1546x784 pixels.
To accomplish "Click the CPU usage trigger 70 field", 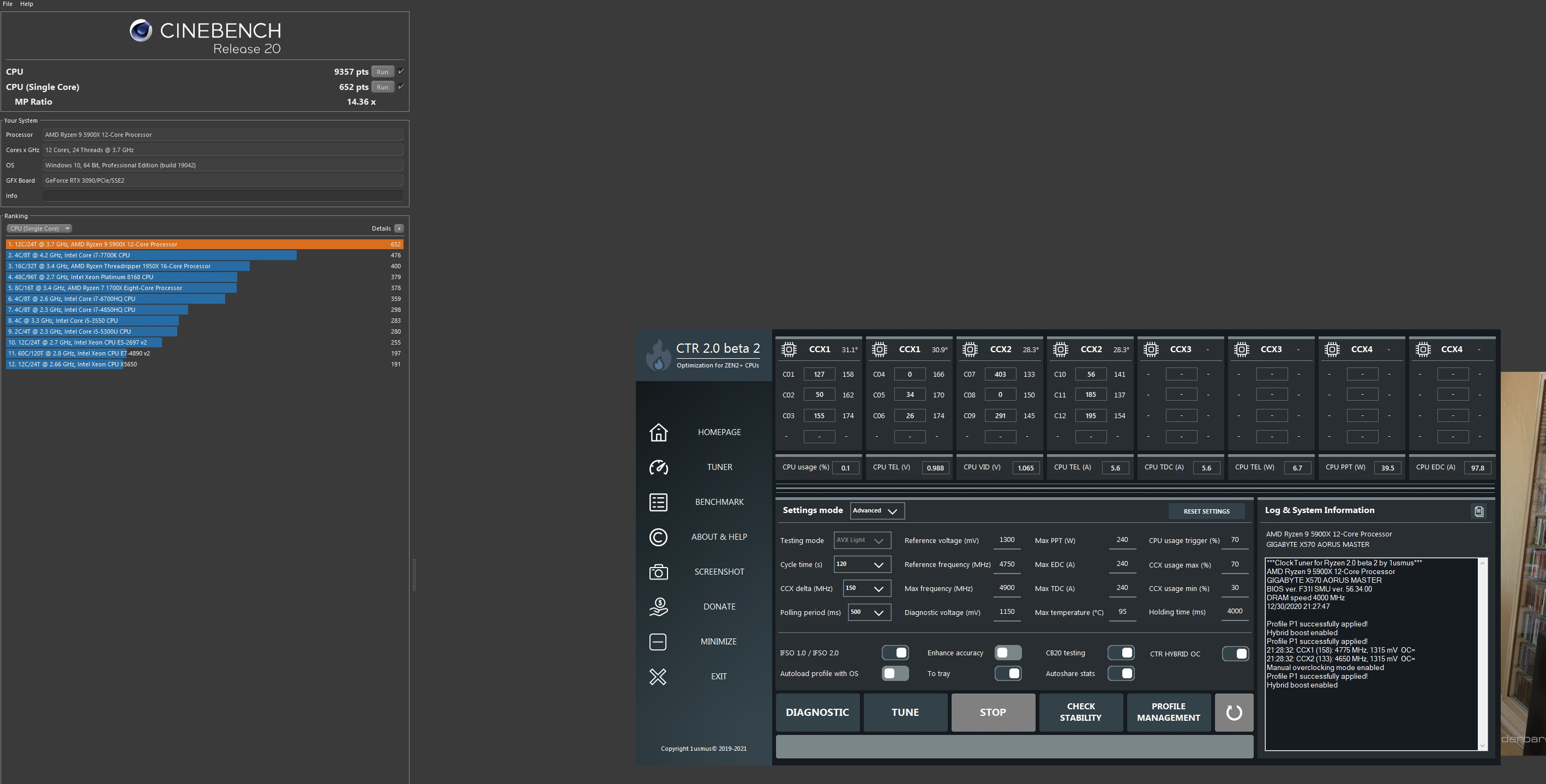I will pos(1235,540).
